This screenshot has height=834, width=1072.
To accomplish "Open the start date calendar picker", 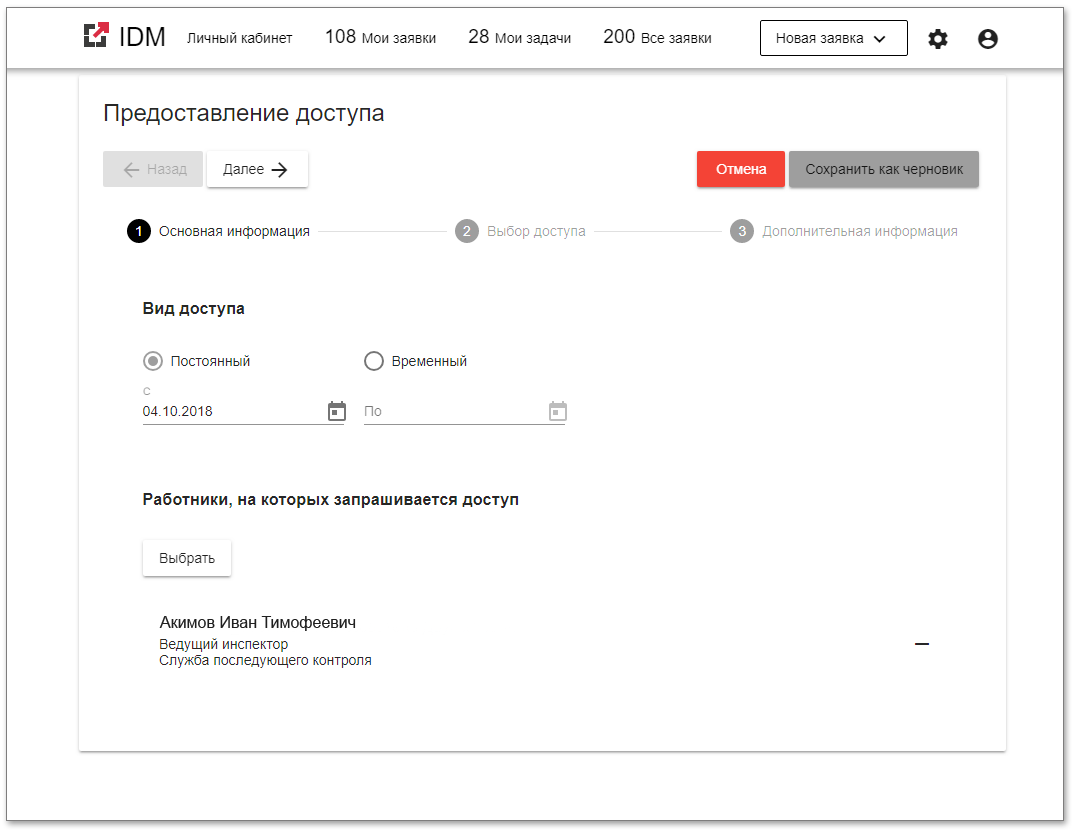I will point(337,411).
